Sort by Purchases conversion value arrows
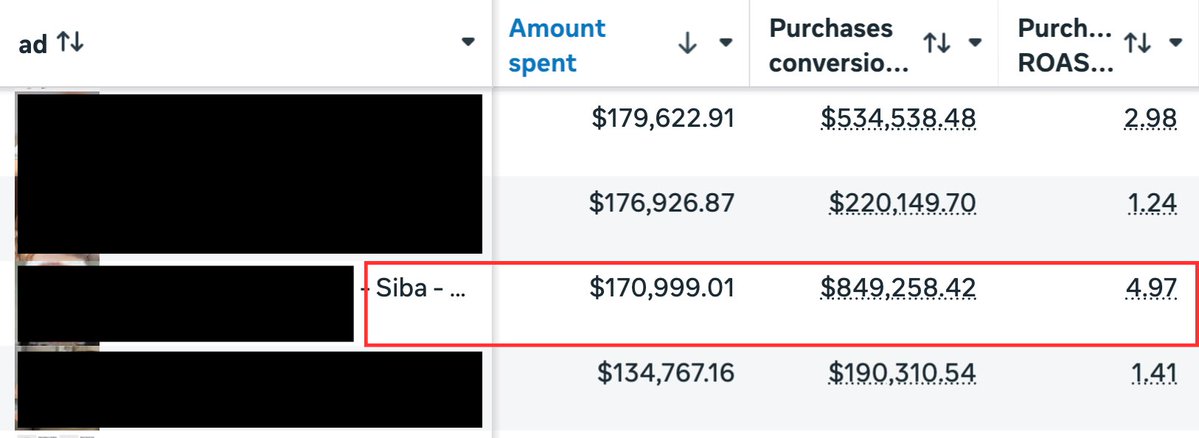The height and width of the screenshot is (438, 1199). (937, 44)
